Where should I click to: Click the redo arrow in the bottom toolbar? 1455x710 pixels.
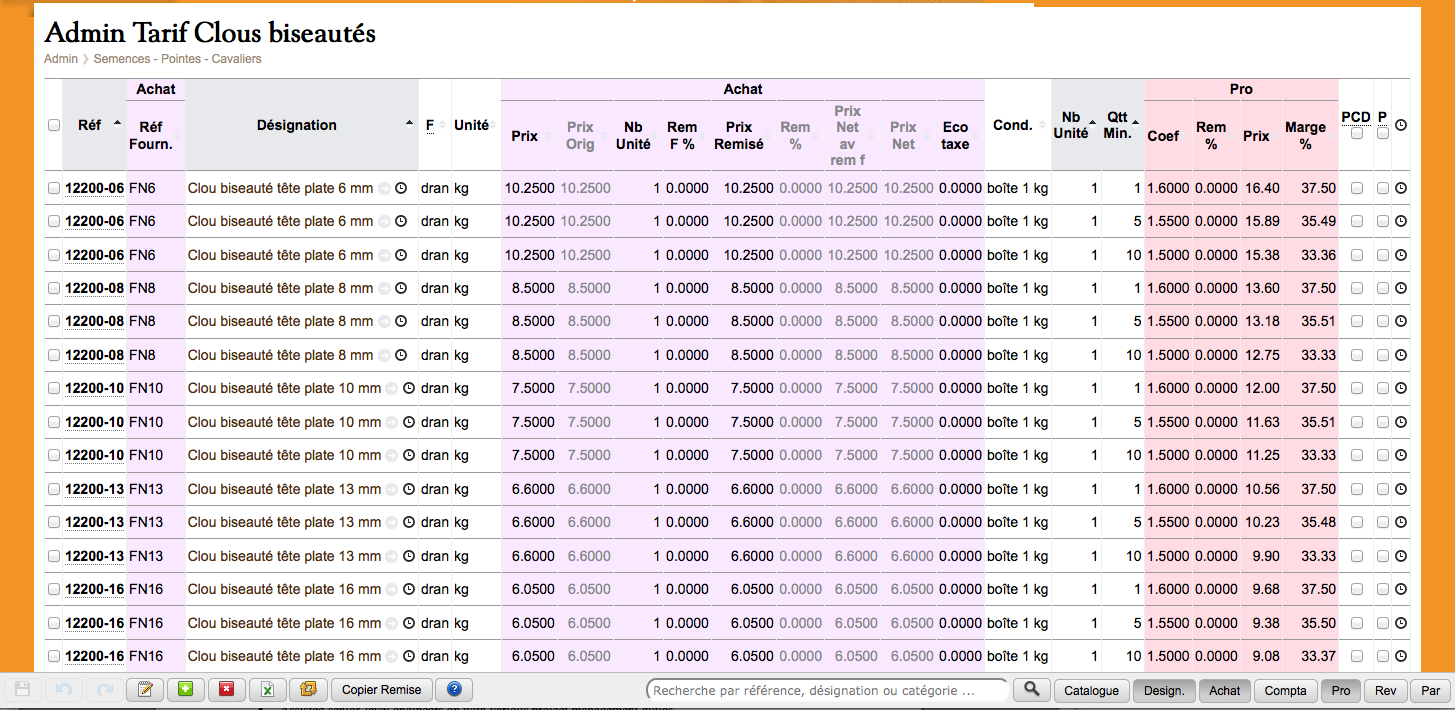point(104,690)
